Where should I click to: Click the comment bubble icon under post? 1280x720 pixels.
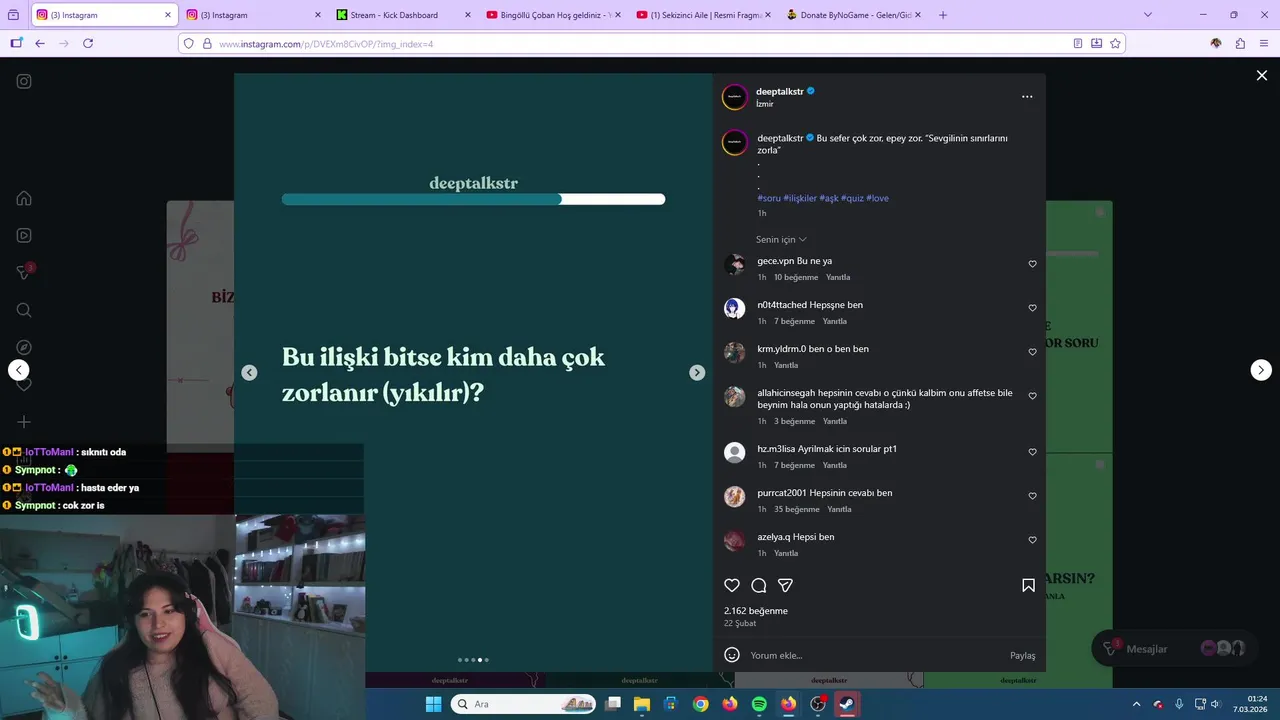(x=759, y=585)
